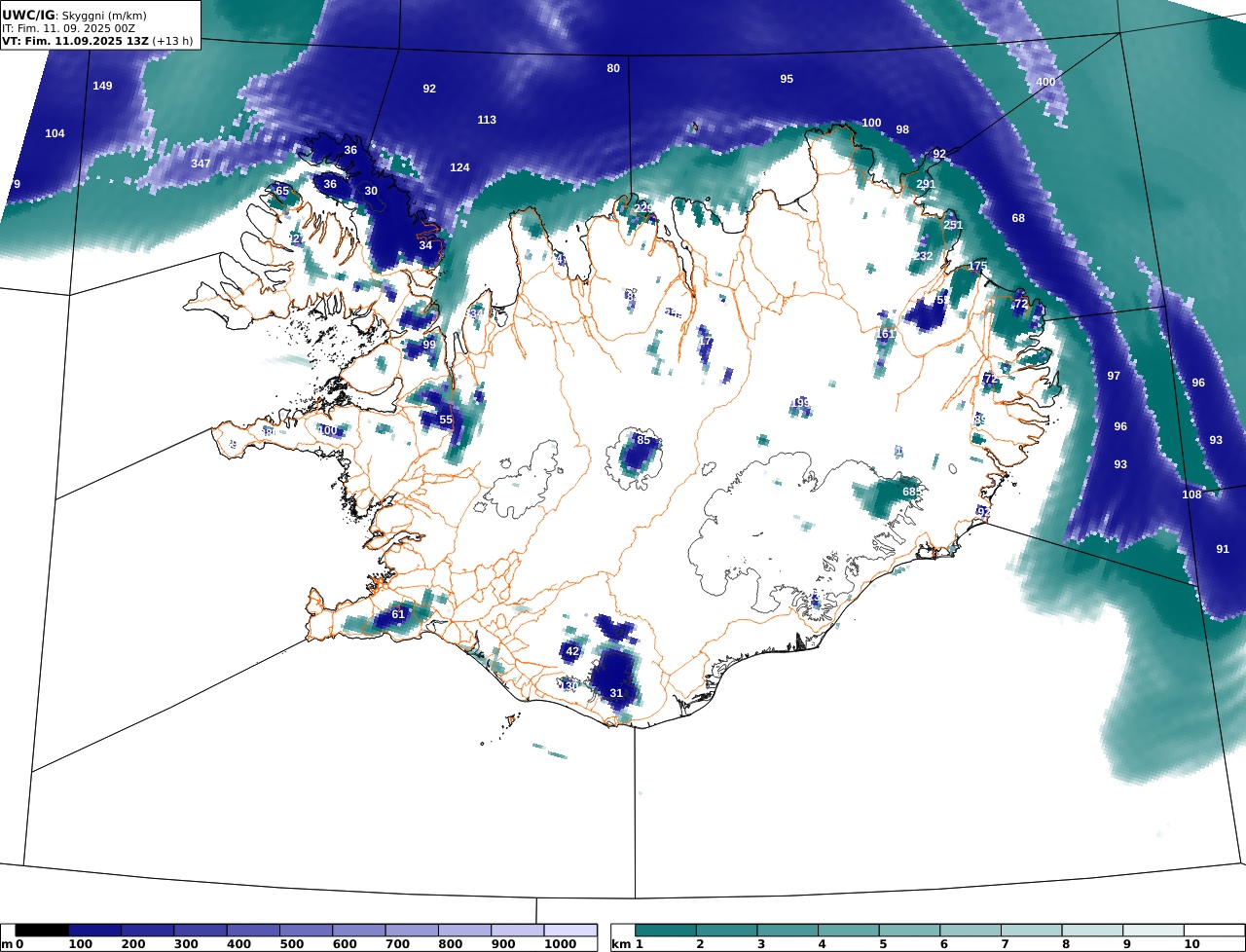The height and width of the screenshot is (952, 1246).
Task: Click the visibility value 61 near Reykjanes
Action: [x=398, y=614]
